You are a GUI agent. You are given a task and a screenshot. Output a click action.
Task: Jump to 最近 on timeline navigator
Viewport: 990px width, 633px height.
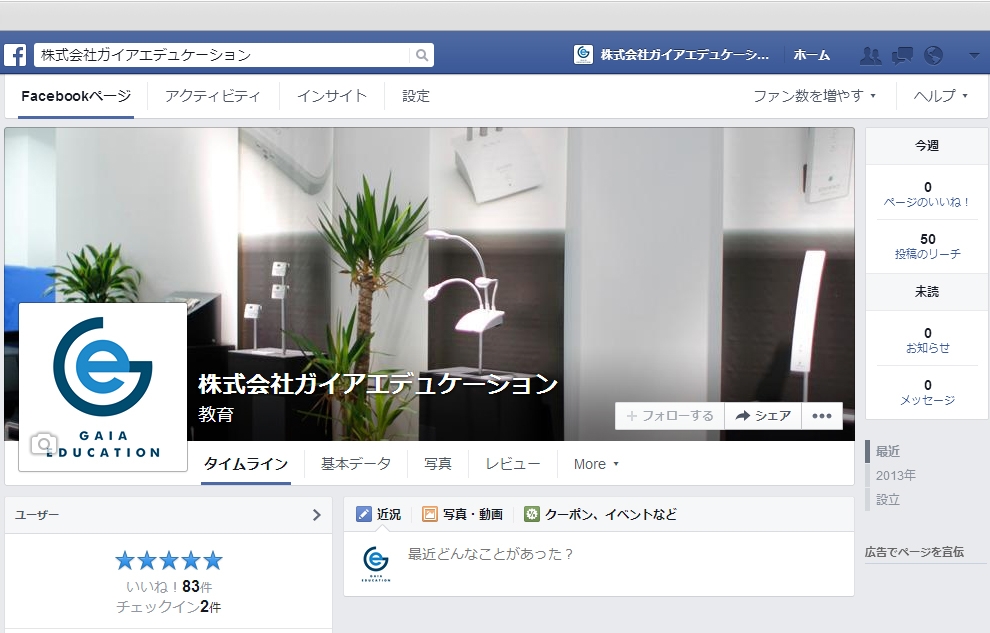click(x=888, y=451)
